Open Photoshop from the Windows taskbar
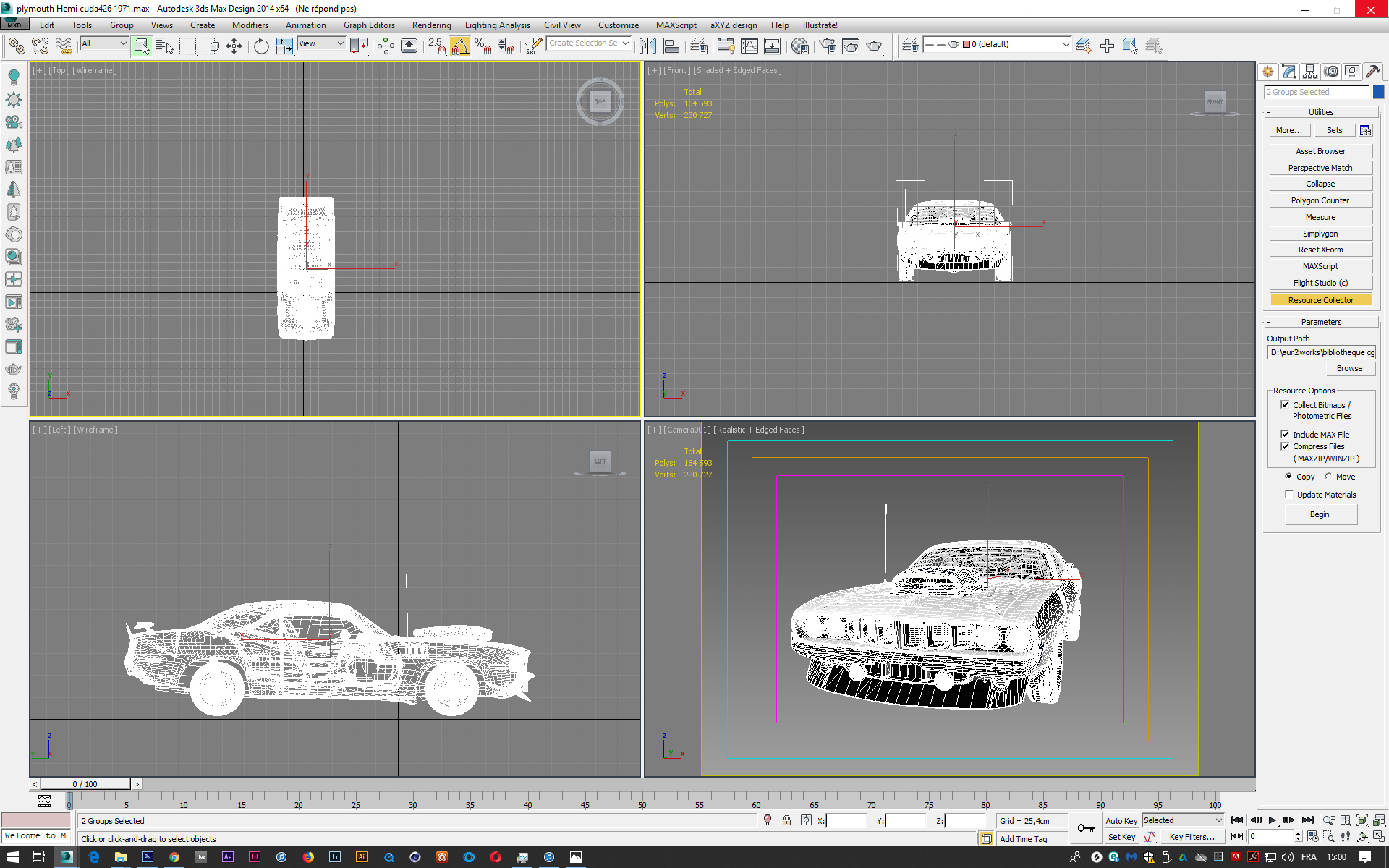1389x868 pixels. (x=148, y=857)
